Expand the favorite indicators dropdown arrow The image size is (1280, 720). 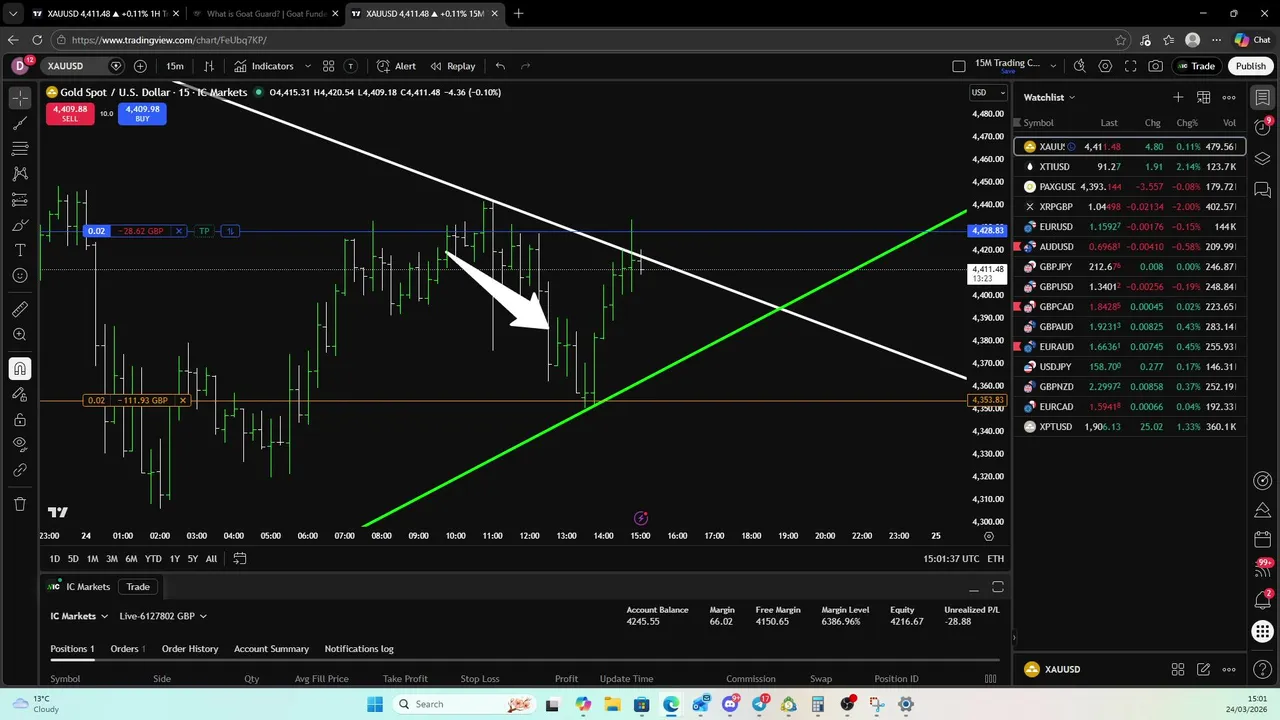click(x=306, y=66)
